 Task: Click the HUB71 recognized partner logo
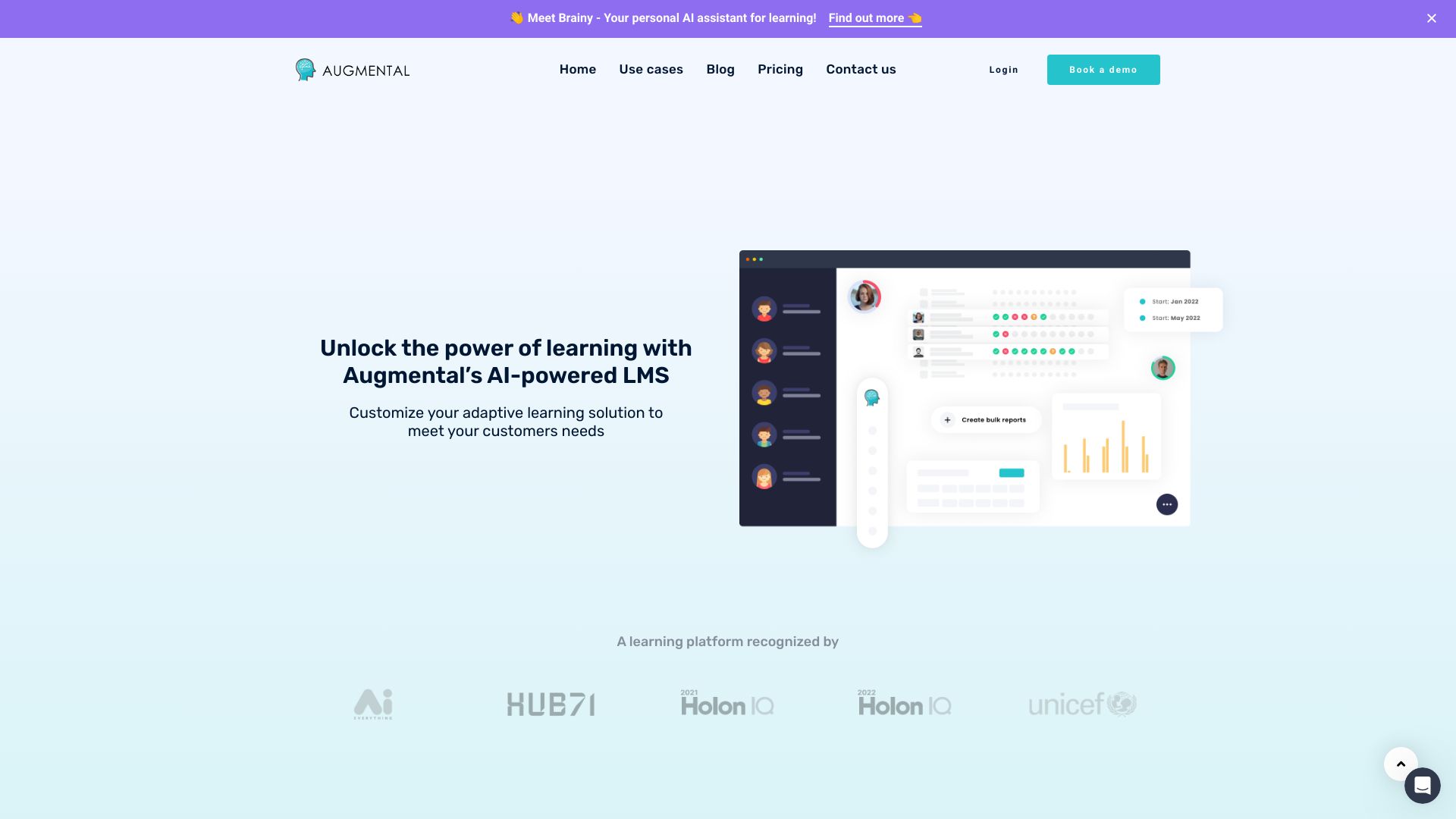click(549, 703)
